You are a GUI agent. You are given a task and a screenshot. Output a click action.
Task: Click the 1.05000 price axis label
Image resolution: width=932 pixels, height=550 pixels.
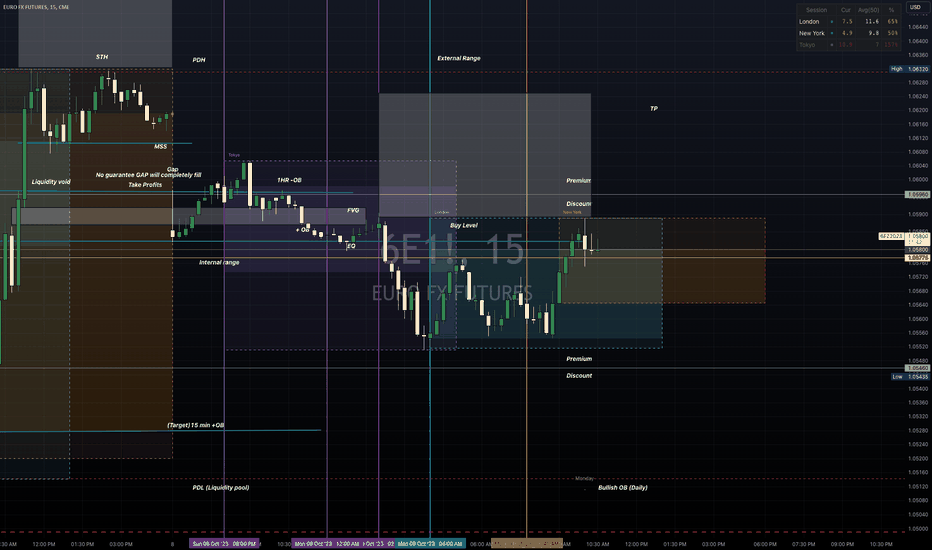pyautogui.click(x=918, y=529)
